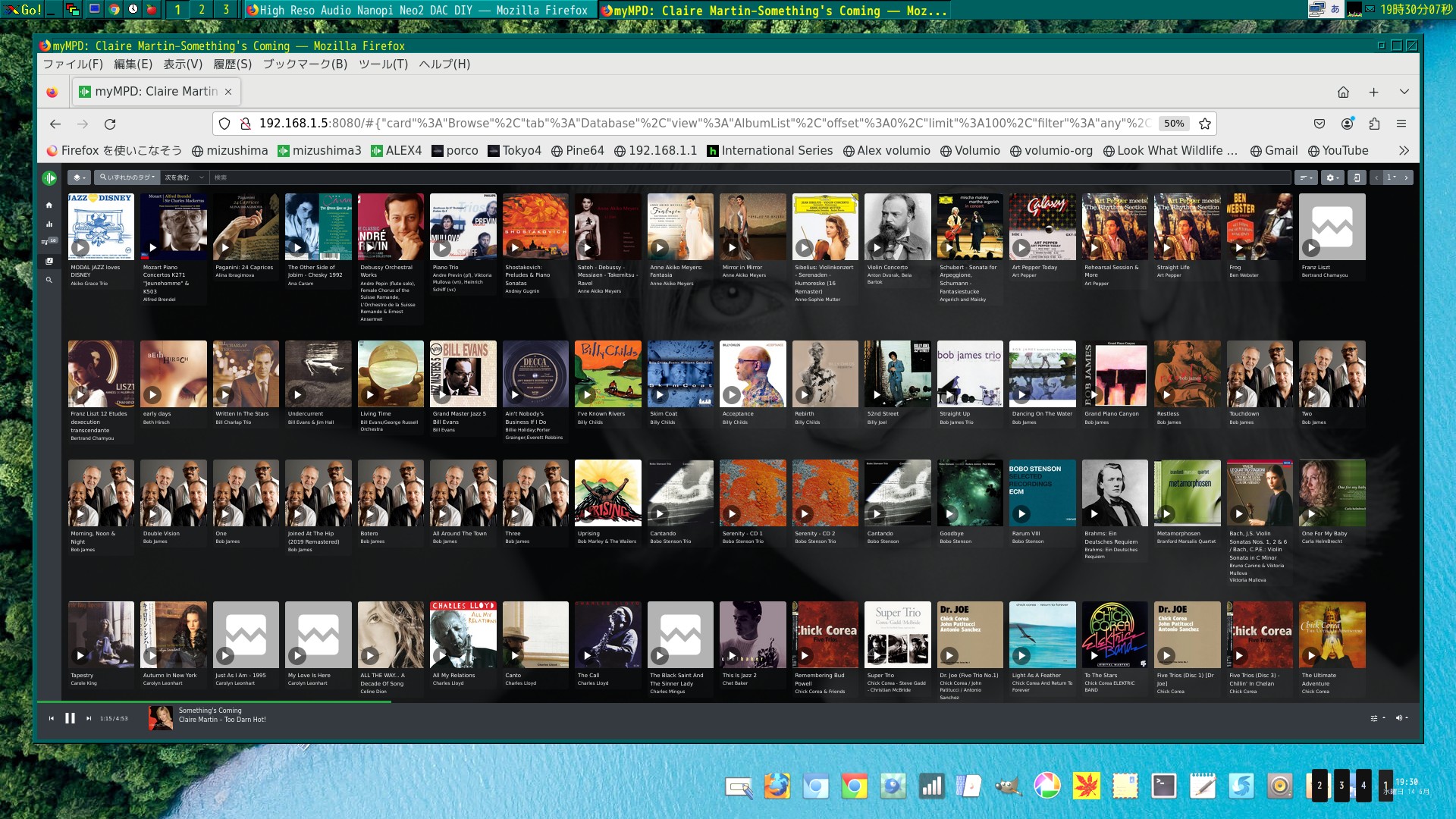Play the Art Pepper Today album
This screenshot has height=819, width=1456.
1021,248
